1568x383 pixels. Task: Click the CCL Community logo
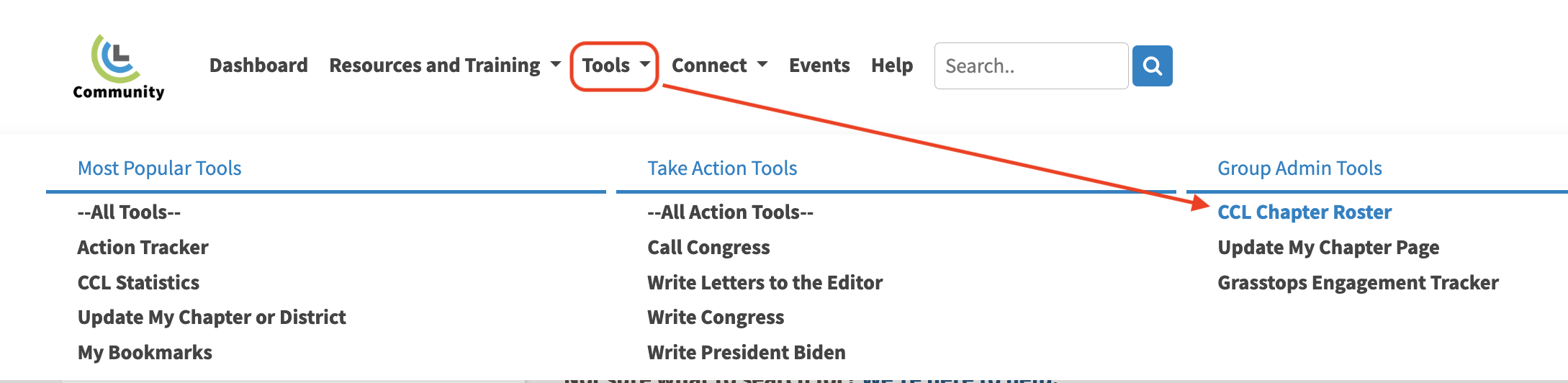coord(119,66)
